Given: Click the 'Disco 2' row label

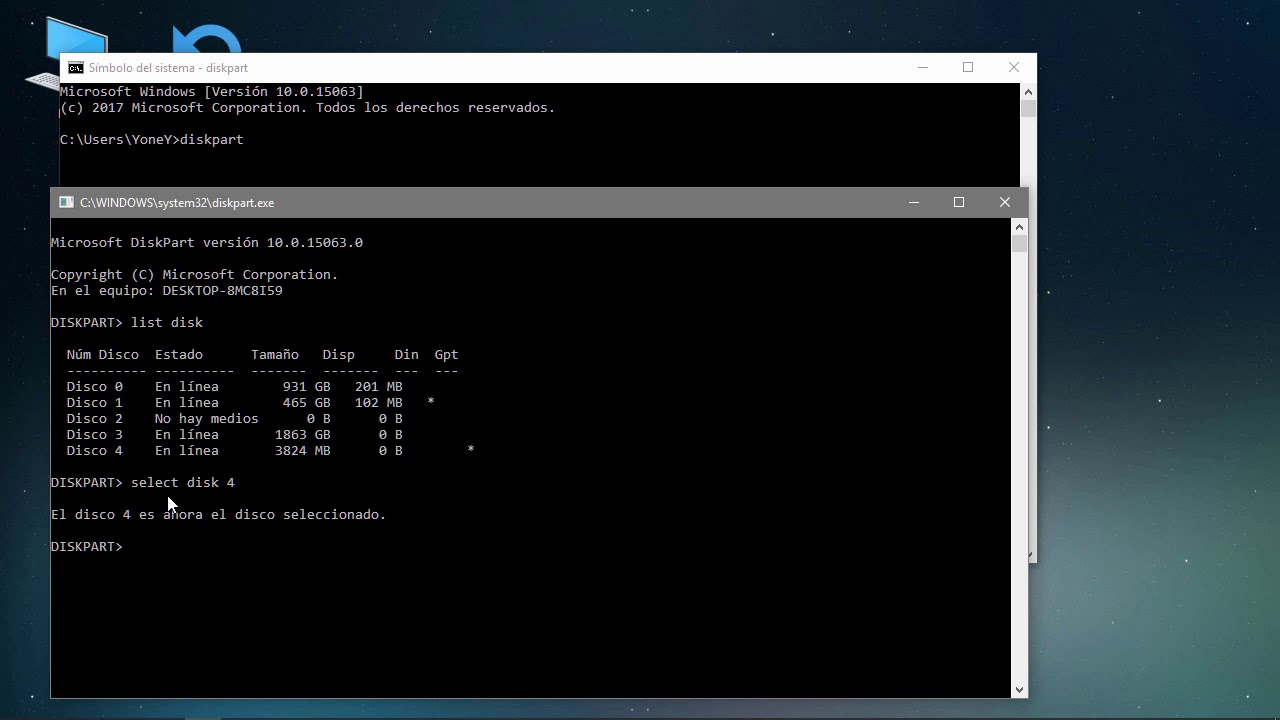Looking at the screenshot, I should [95, 419].
